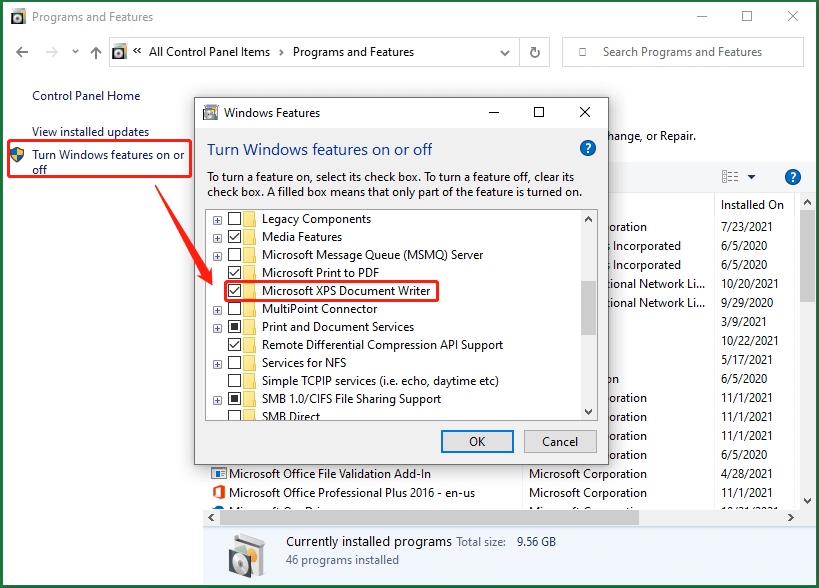Image resolution: width=819 pixels, height=588 pixels.
Task: Click the horizontal scroll right arrow
Action: [x=791, y=518]
